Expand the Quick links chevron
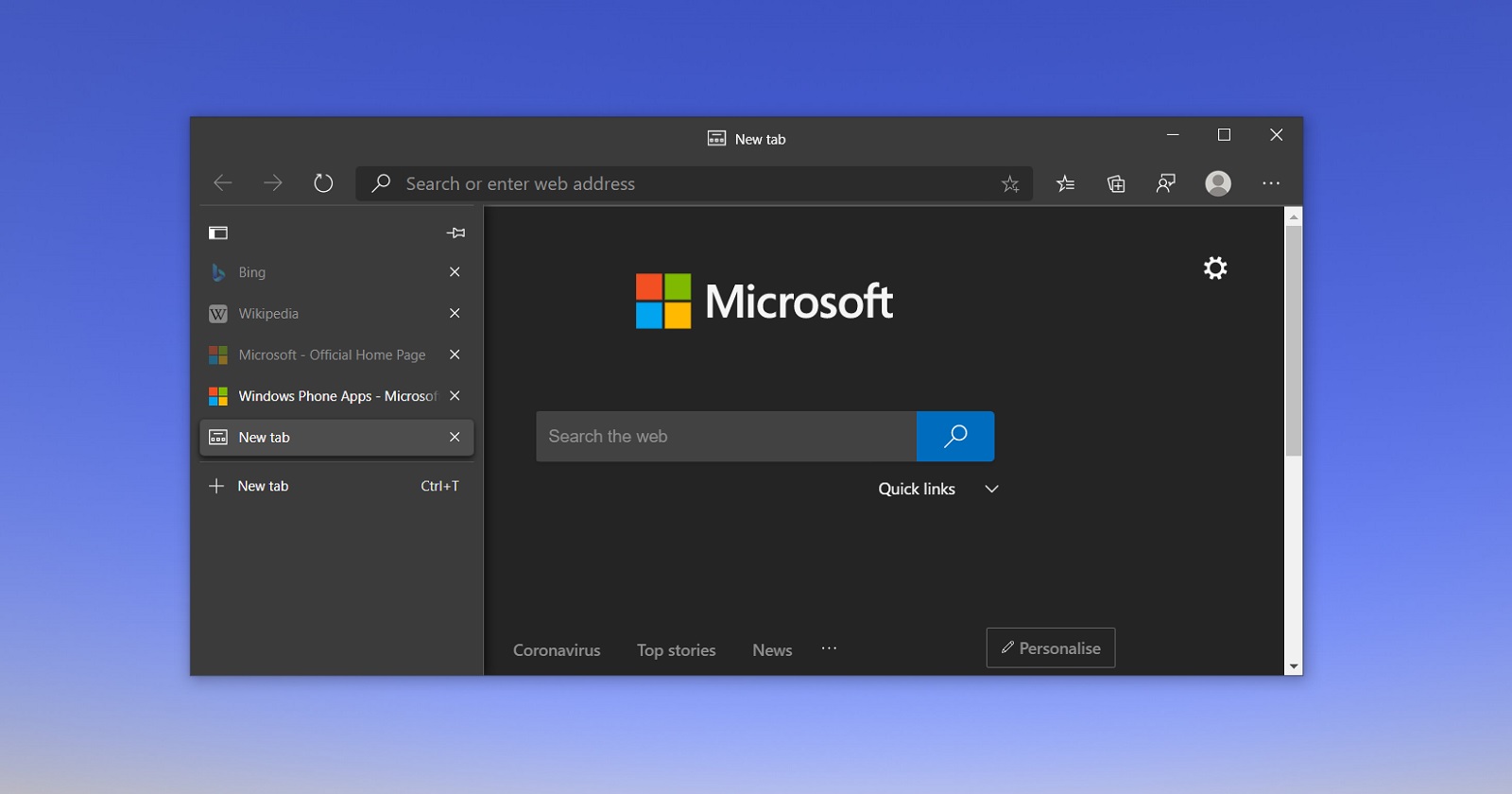 click(991, 489)
